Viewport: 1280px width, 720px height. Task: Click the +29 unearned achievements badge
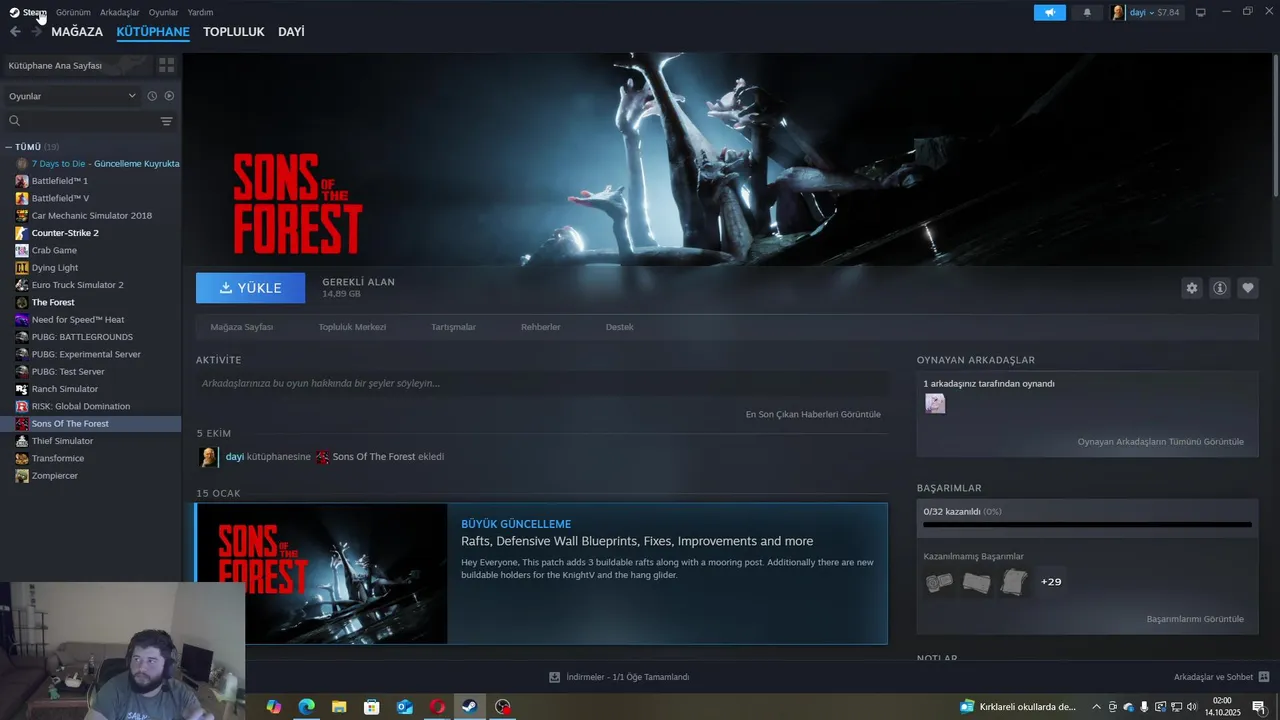click(1051, 582)
